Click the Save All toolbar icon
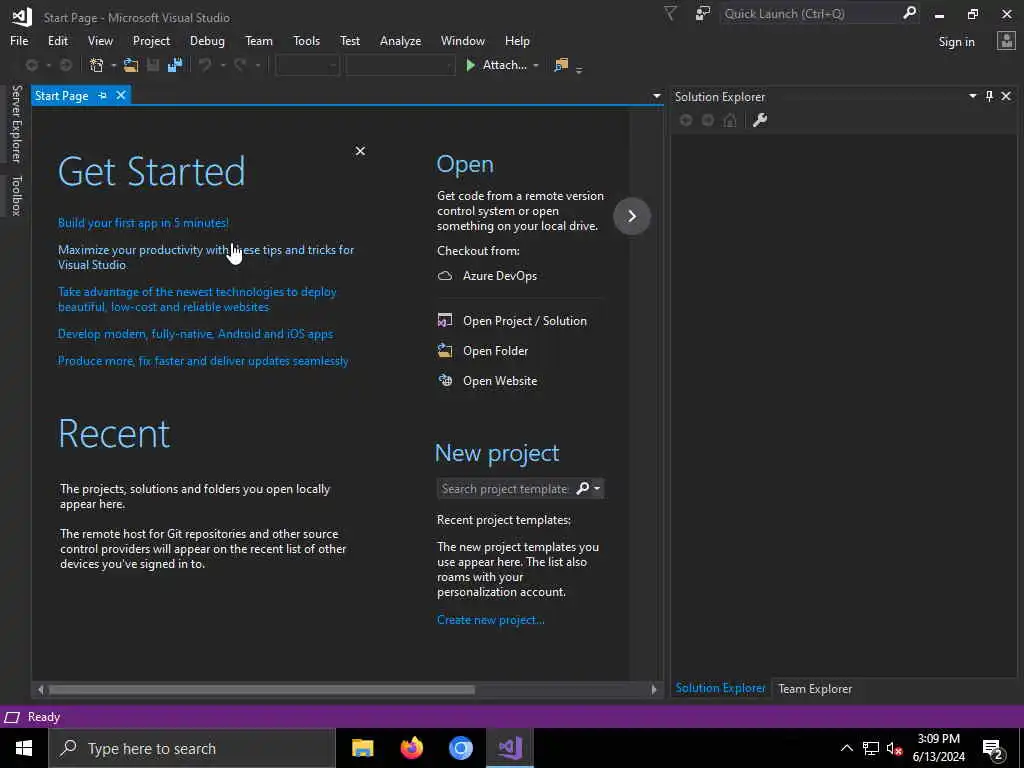Viewport: 1024px width, 768px height. [175, 65]
